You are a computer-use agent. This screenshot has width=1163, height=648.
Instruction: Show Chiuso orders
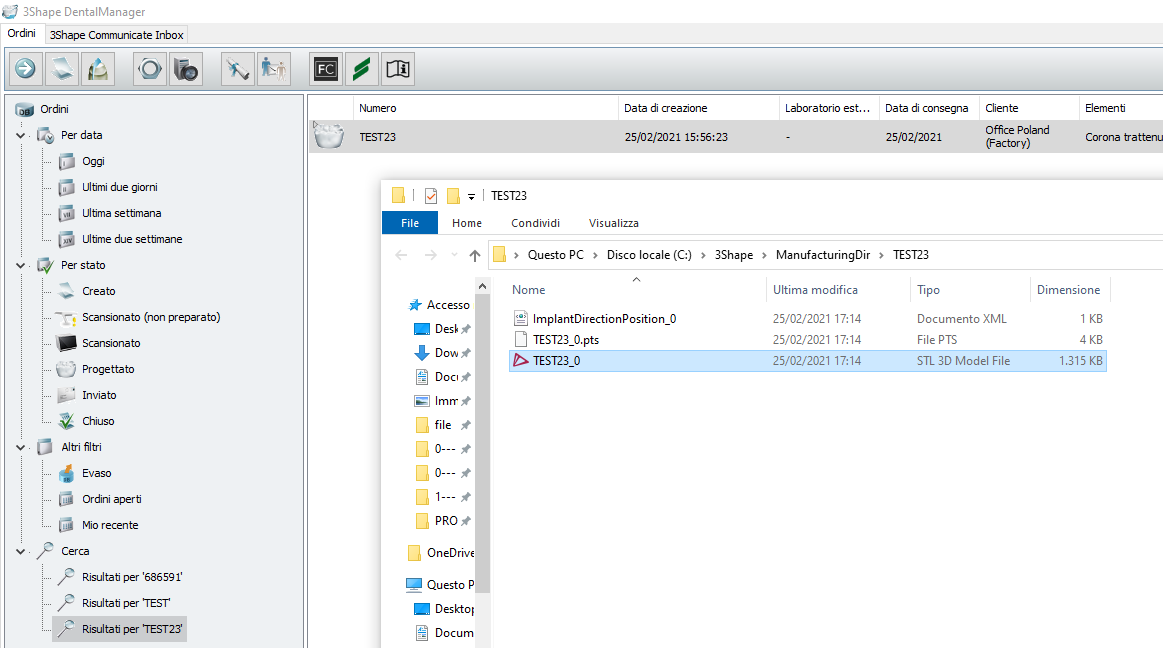pos(98,421)
